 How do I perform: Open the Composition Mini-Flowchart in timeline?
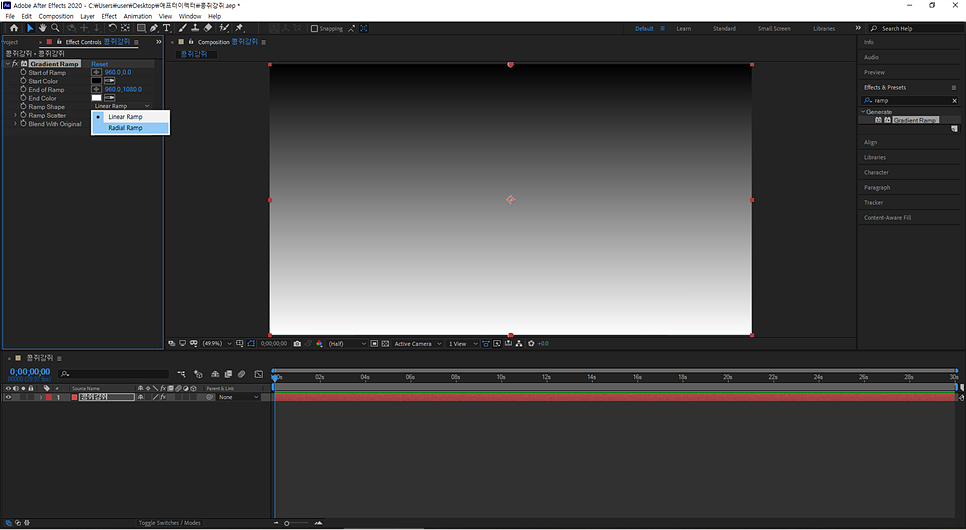(x=181, y=374)
